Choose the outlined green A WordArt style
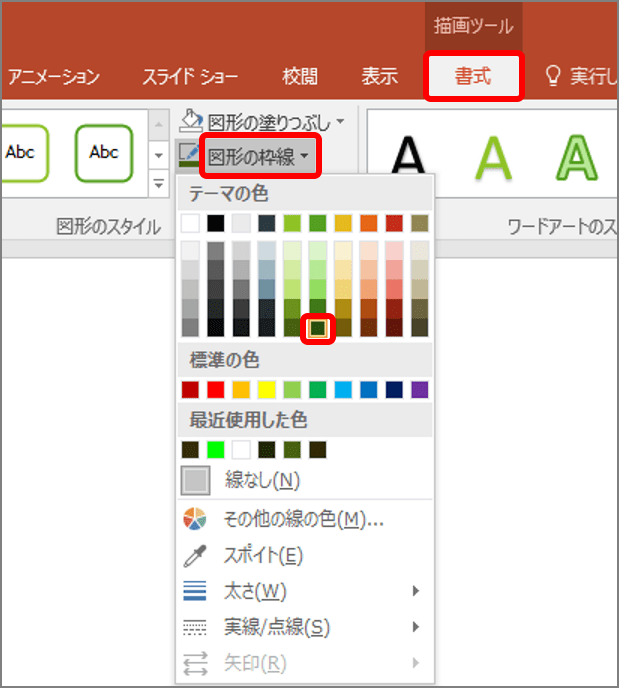619x688 pixels. (x=576, y=157)
